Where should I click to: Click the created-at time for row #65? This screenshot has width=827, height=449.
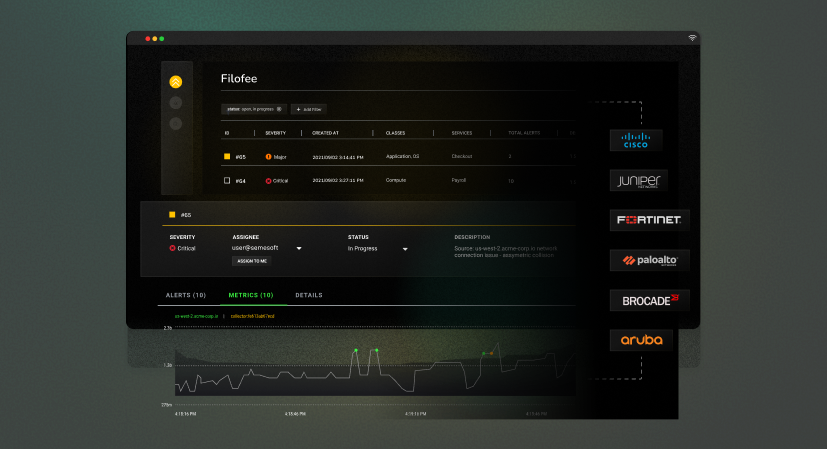click(338, 157)
